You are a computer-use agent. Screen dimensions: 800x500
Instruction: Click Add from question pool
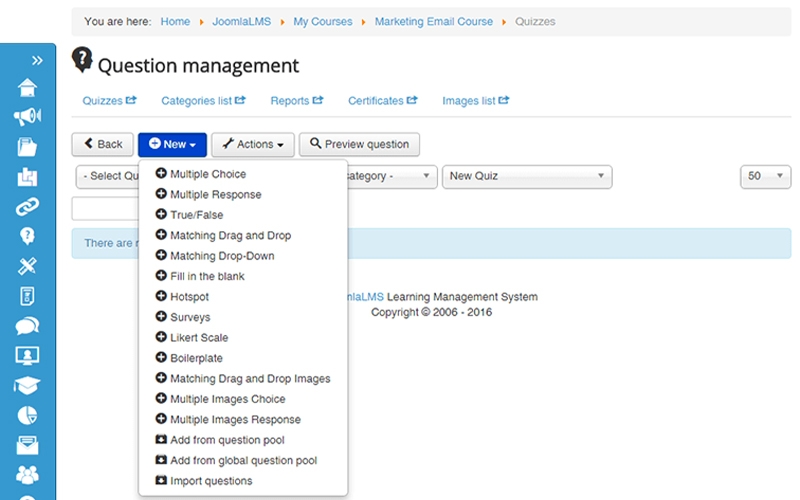pos(227,439)
